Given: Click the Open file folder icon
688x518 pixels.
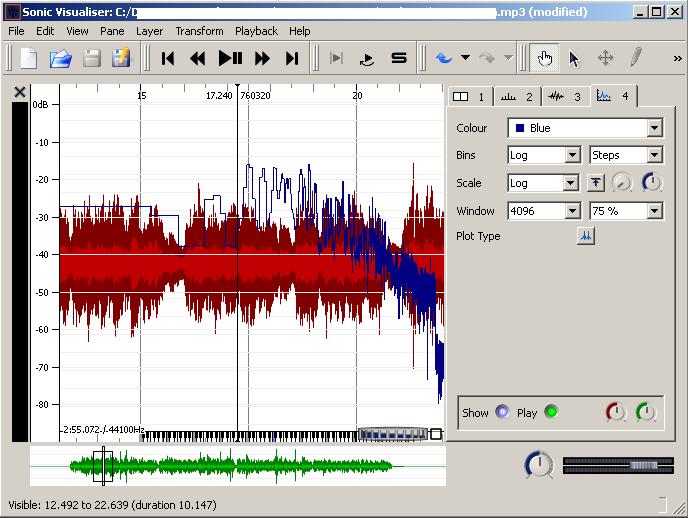Looking at the screenshot, I should [60, 58].
